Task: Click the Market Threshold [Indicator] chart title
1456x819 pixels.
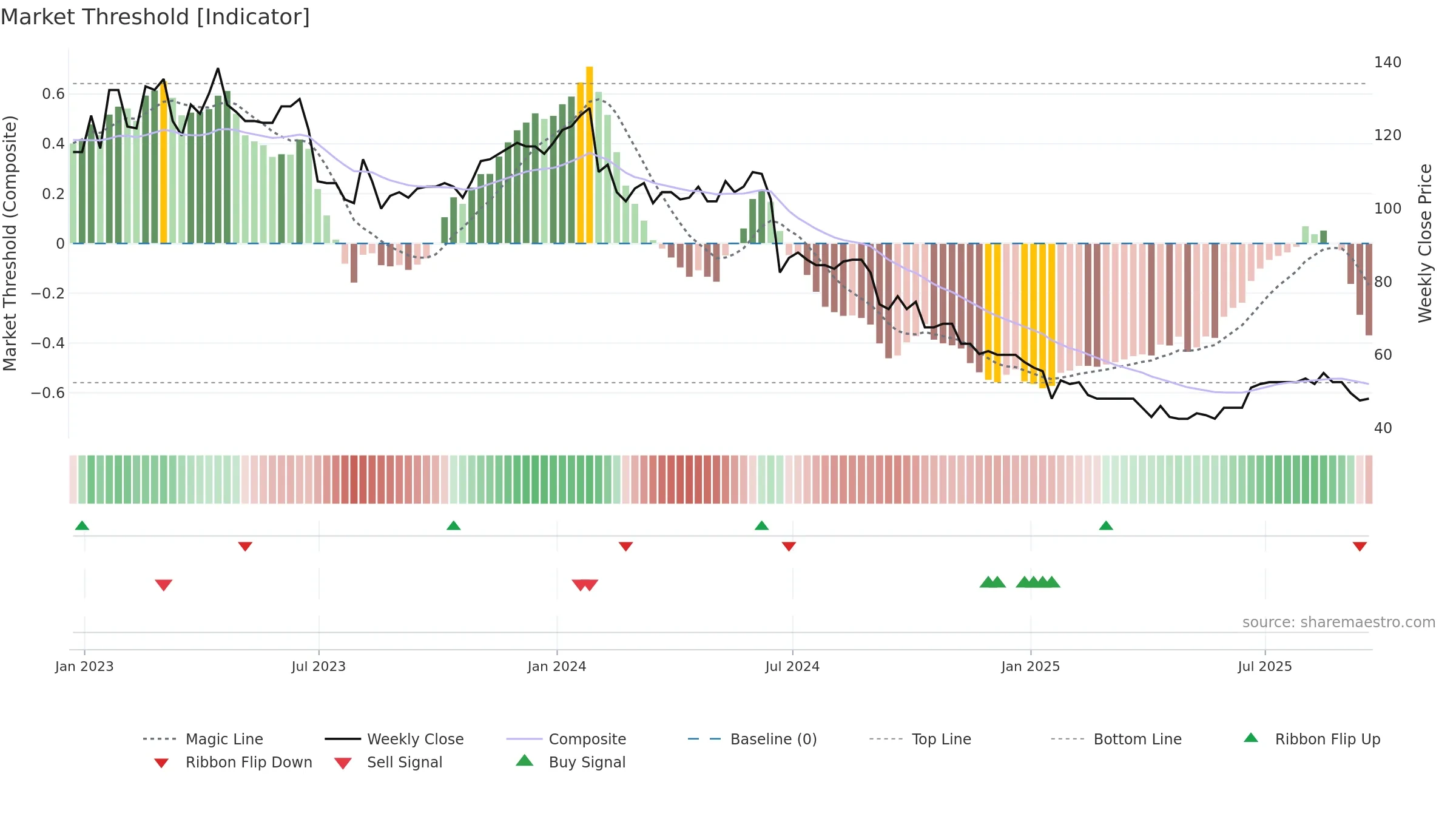Action: [x=155, y=17]
